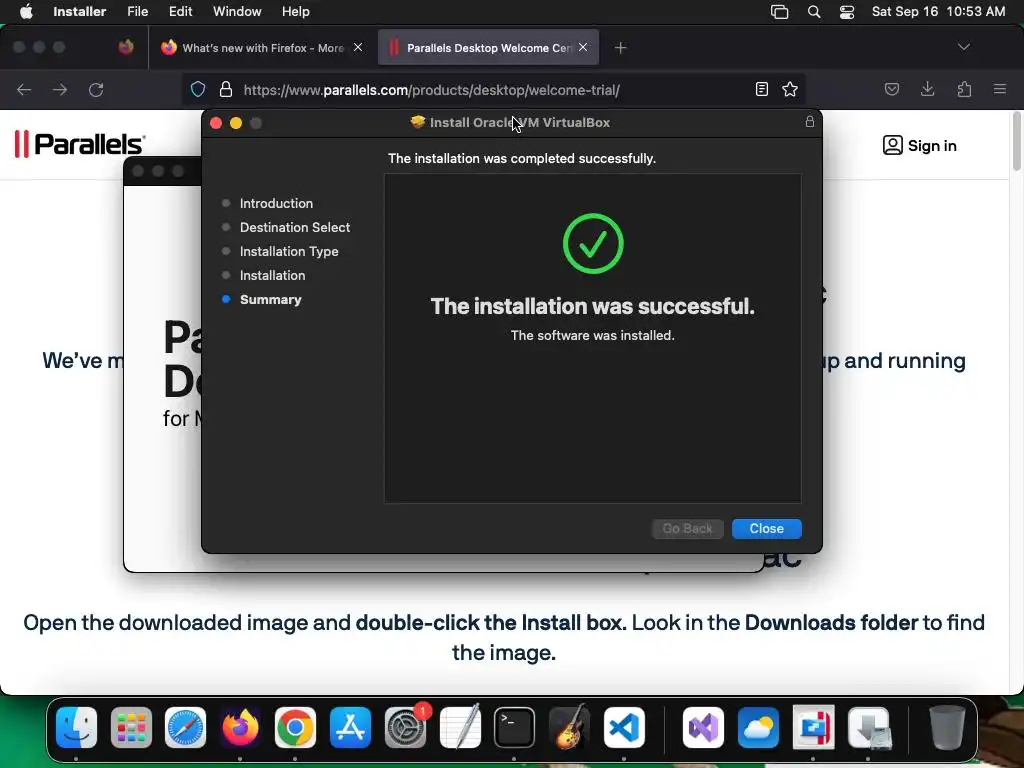Open Control Center in menu bar
The image size is (1024, 768).
coord(847,12)
